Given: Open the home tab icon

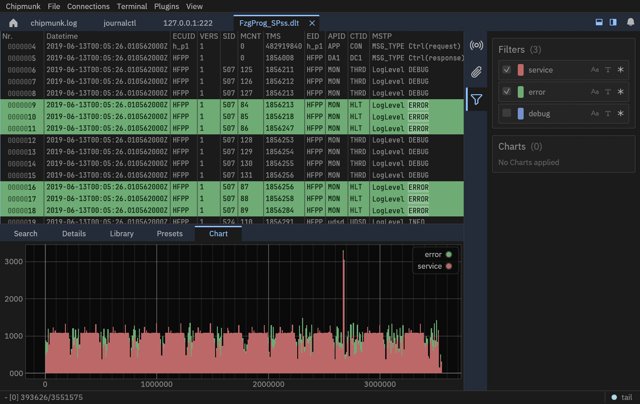Looking at the screenshot, I should pyautogui.click(x=13, y=23).
